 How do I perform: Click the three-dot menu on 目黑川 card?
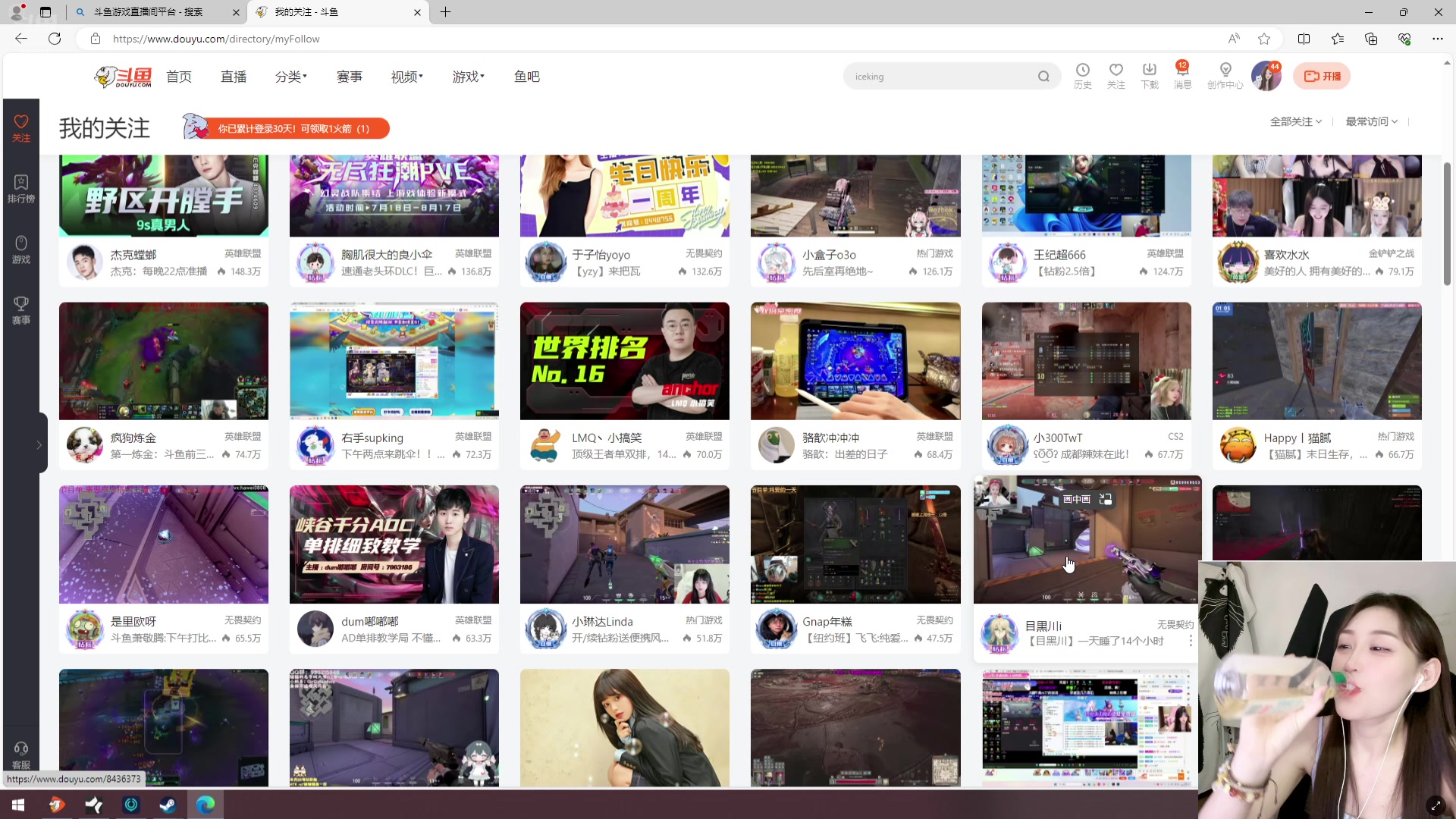pos(1191,642)
